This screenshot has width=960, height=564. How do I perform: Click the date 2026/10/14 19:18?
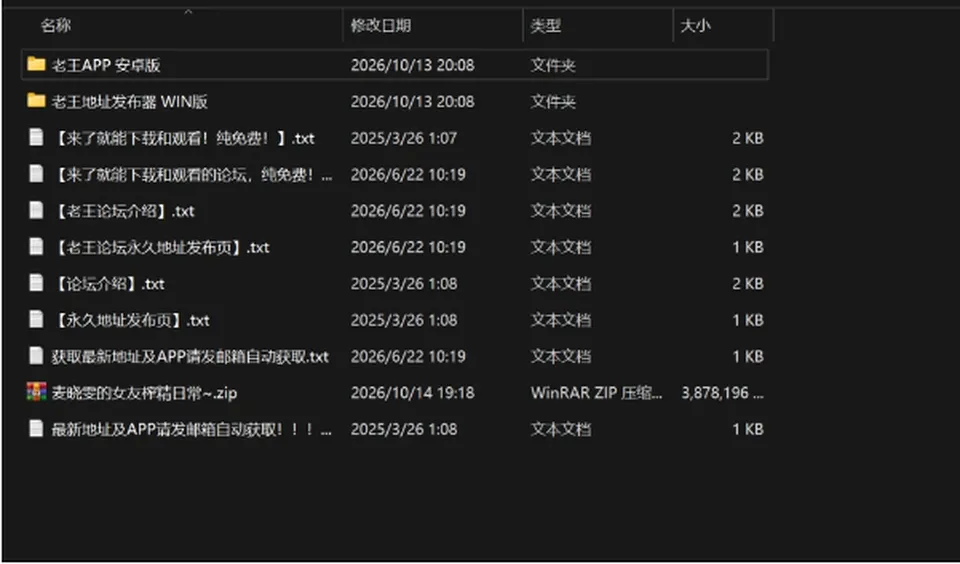pyautogui.click(x=412, y=393)
